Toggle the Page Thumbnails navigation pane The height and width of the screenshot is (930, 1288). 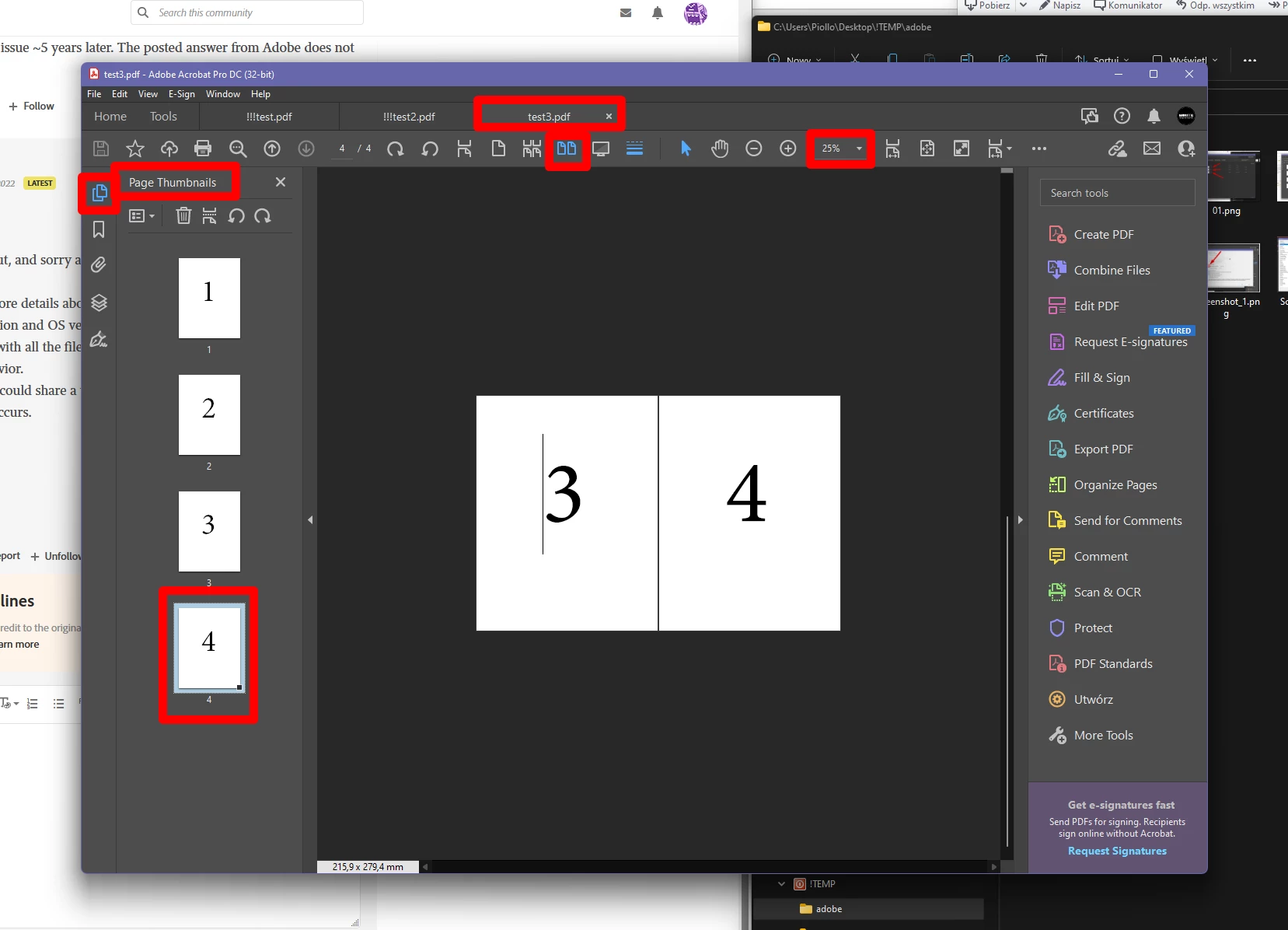pyautogui.click(x=99, y=193)
